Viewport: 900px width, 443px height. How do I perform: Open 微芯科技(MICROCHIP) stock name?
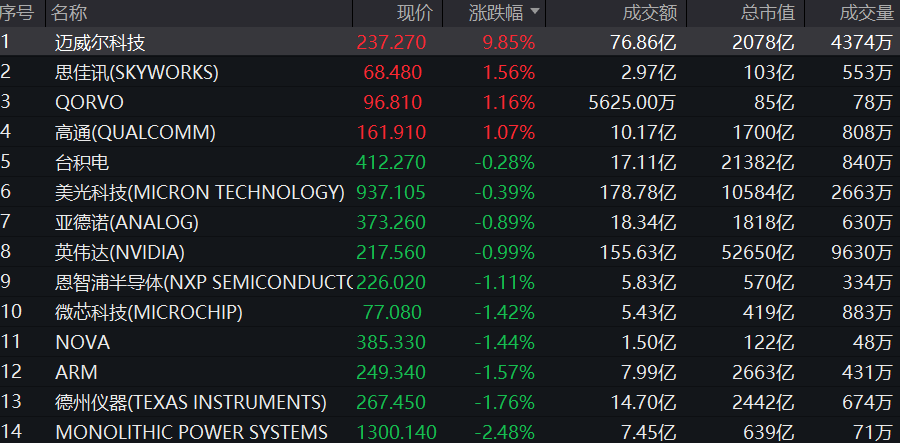(x=149, y=312)
